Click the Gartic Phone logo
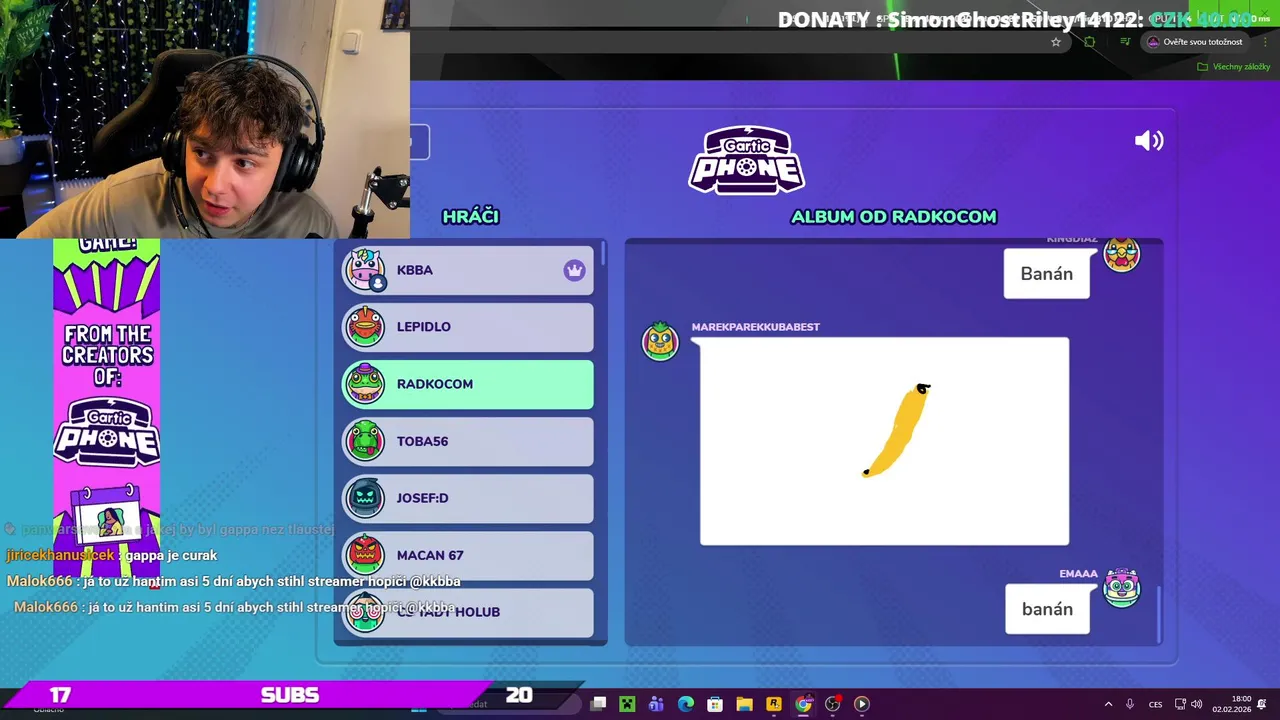1280x720 pixels. [747, 160]
